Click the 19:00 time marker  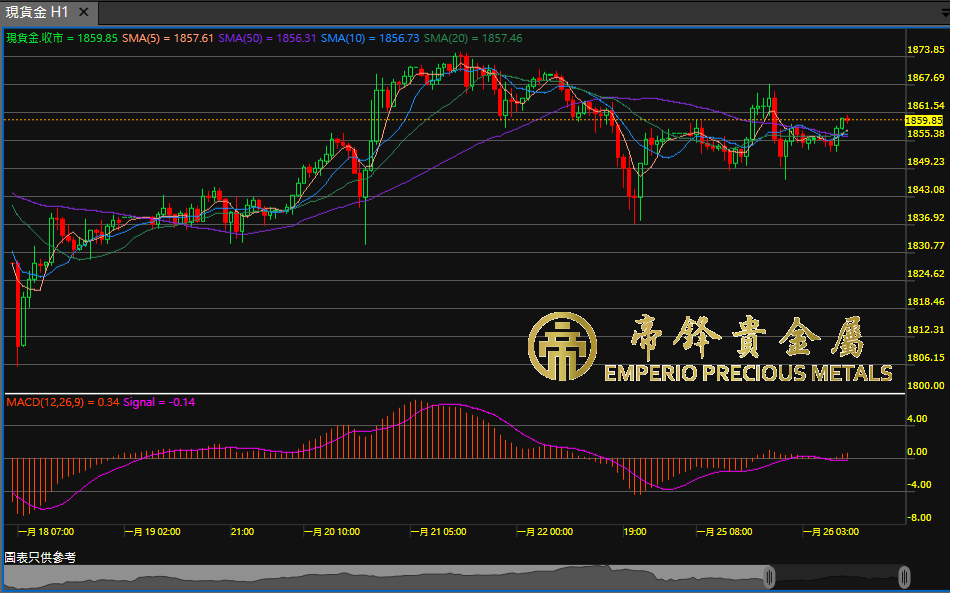point(635,532)
